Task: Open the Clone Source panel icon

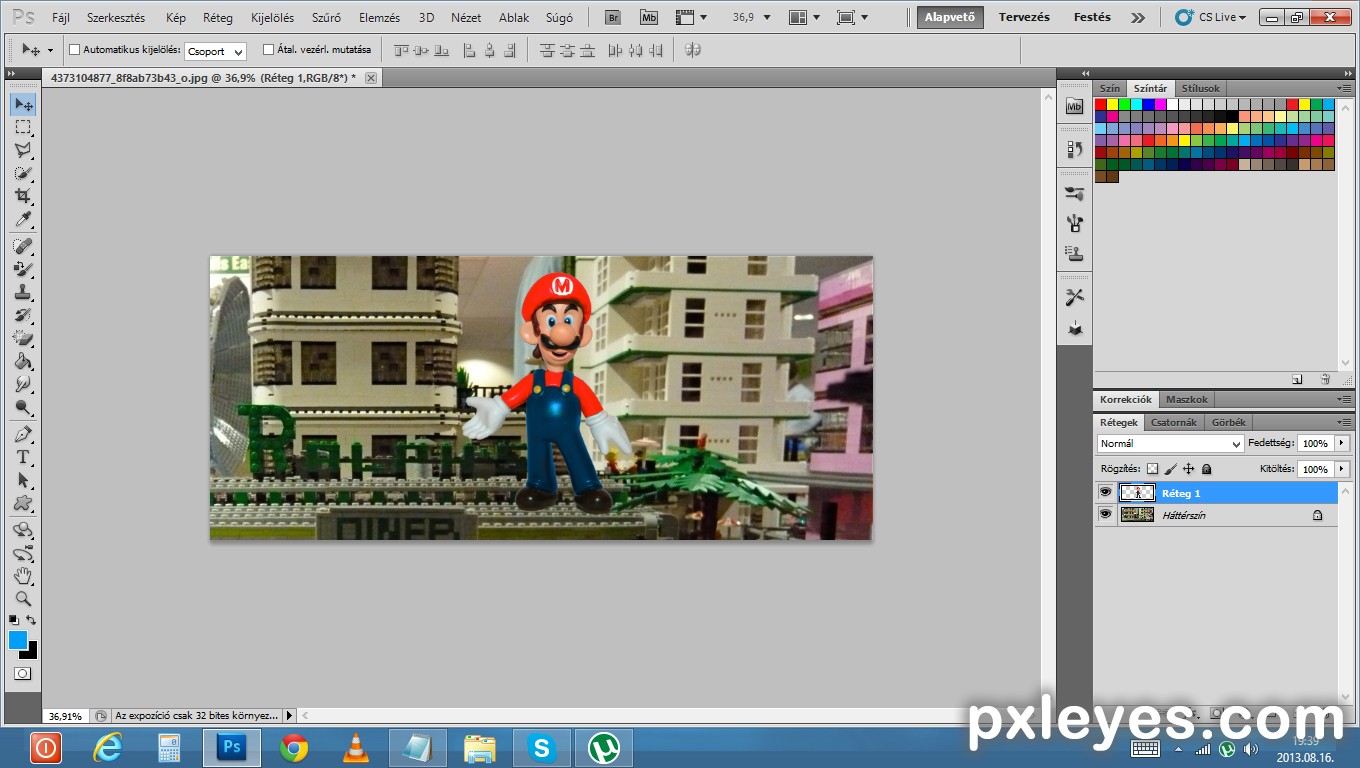Action: (1075, 253)
